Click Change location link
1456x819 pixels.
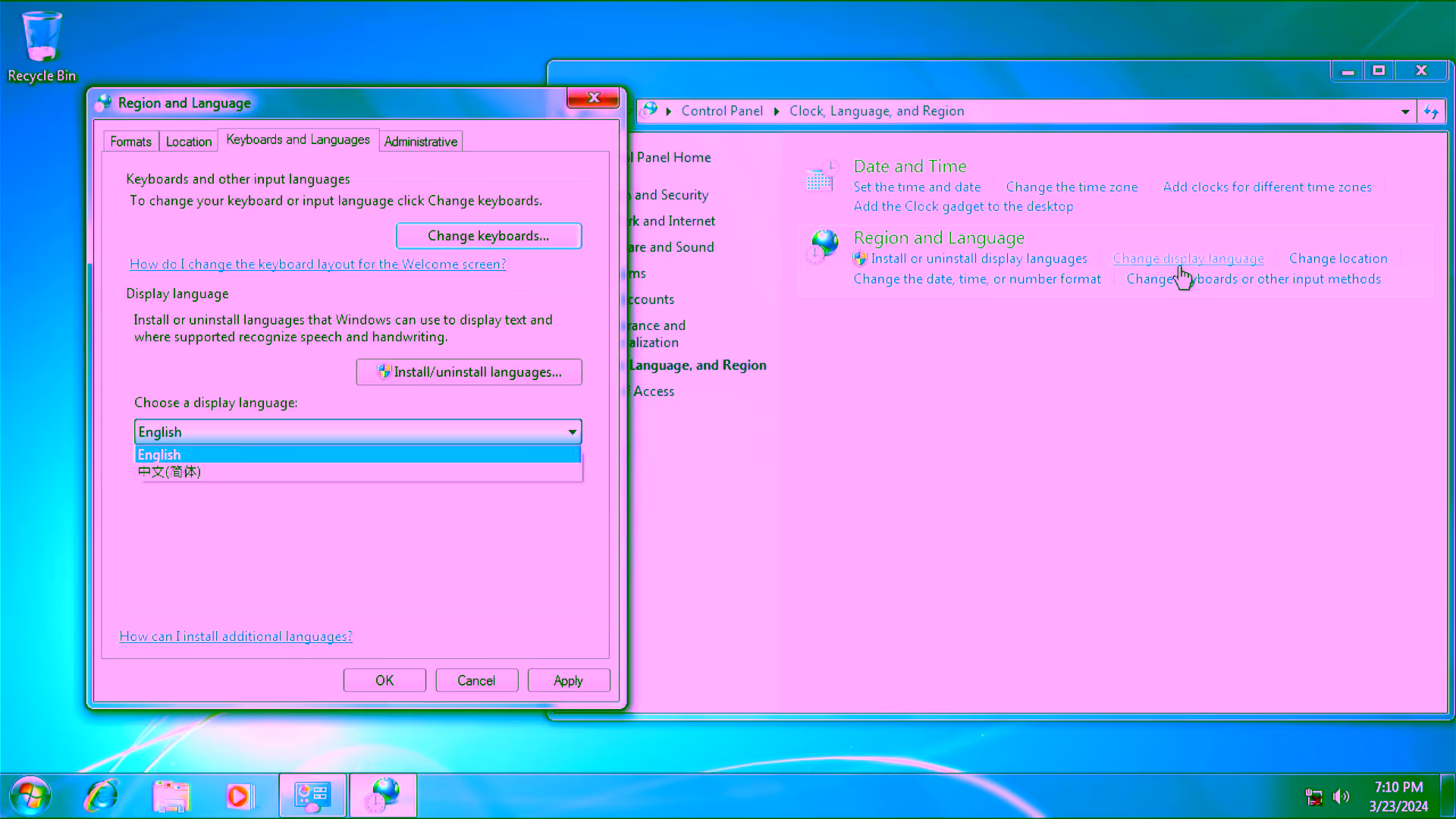click(x=1338, y=259)
